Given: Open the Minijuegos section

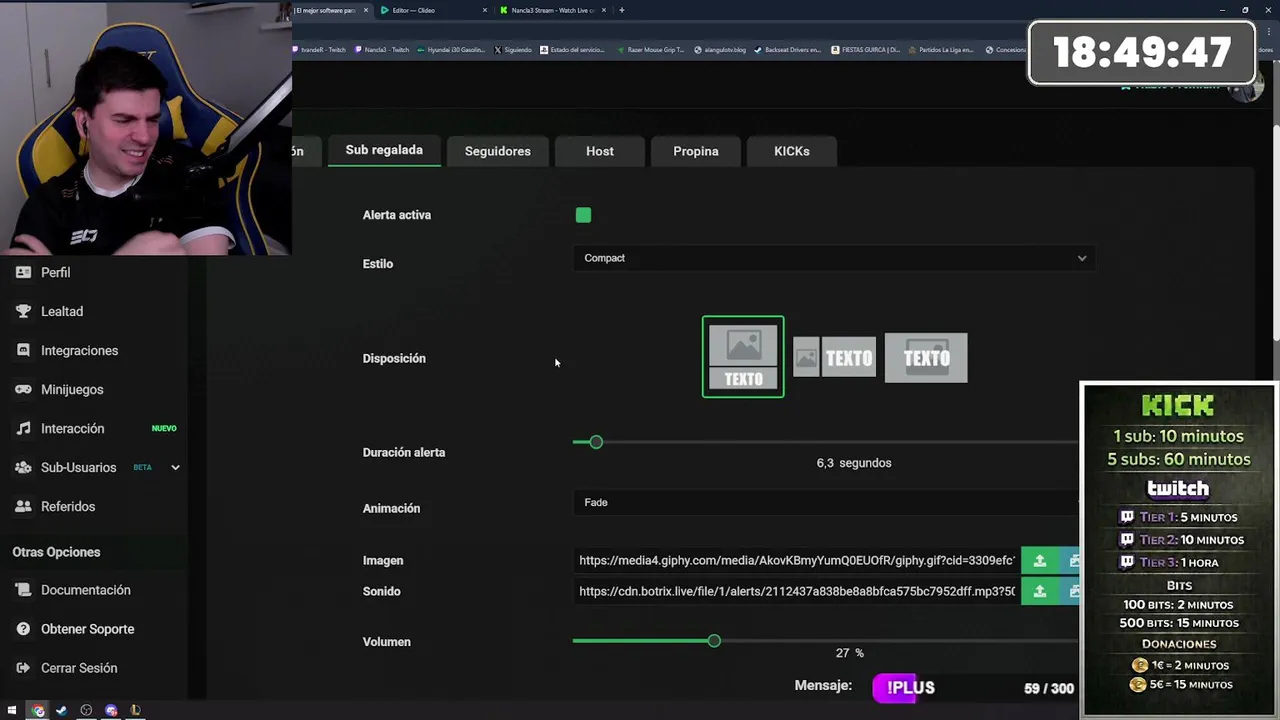Looking at the screenshot, I should pos(59,389).
